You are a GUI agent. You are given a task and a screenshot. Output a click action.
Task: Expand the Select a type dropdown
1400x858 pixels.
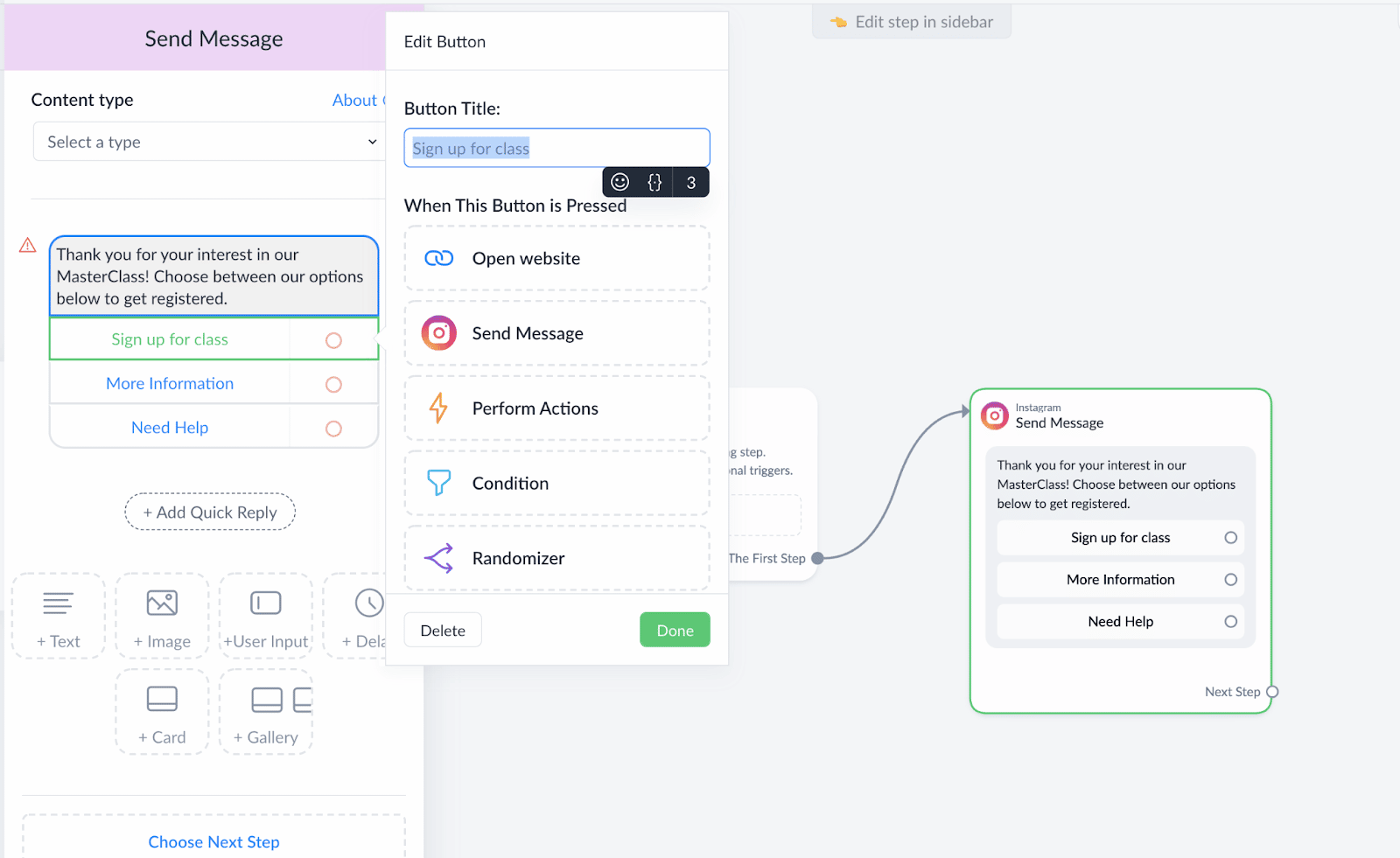coord(209,142)
